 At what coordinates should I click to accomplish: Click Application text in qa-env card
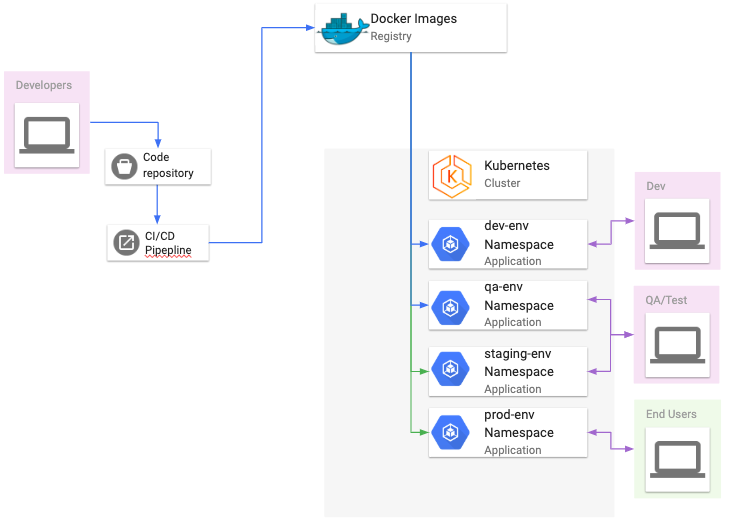click(x=513, y=322)
